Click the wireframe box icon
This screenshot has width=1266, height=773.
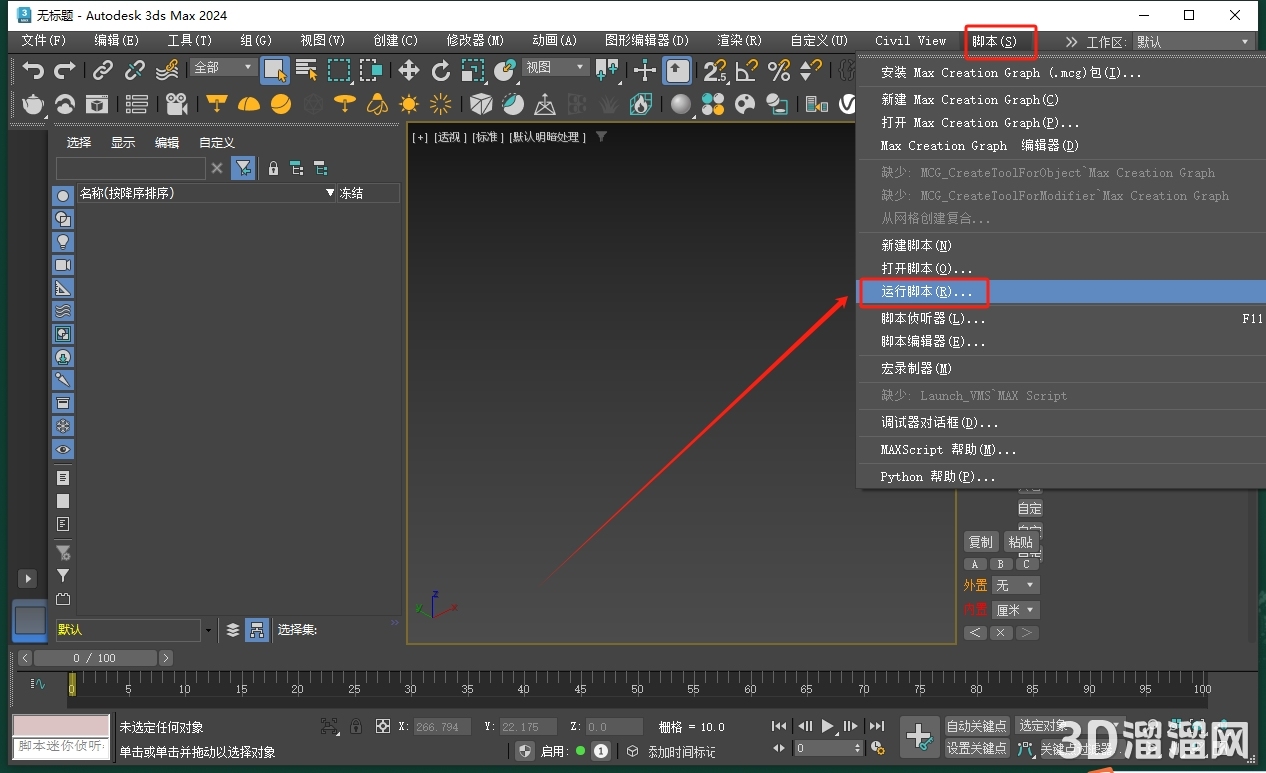(481, 104)
